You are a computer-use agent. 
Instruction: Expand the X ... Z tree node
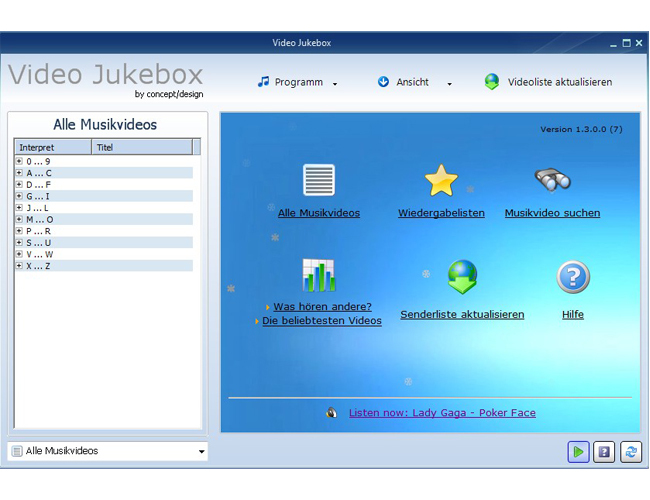(x=19, y=265)
